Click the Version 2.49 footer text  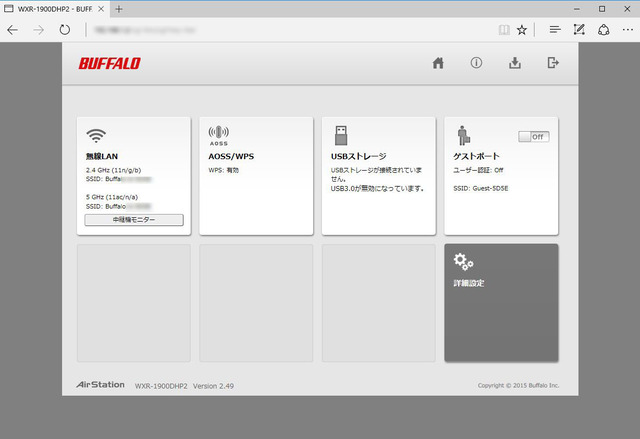point(213,386)
